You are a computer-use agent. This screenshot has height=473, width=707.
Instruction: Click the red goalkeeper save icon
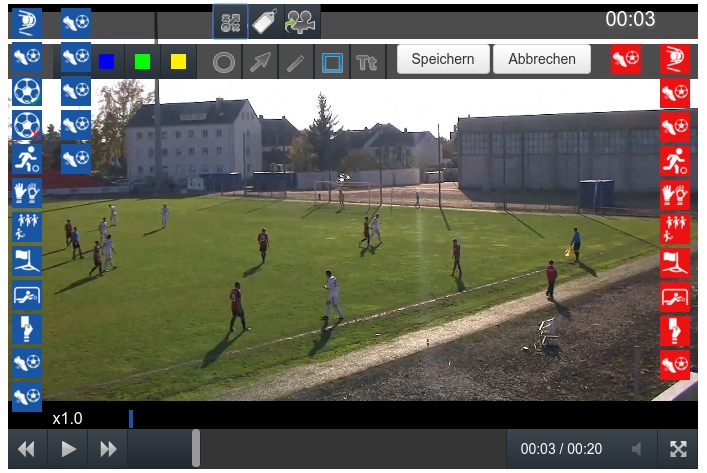point(675,297)
